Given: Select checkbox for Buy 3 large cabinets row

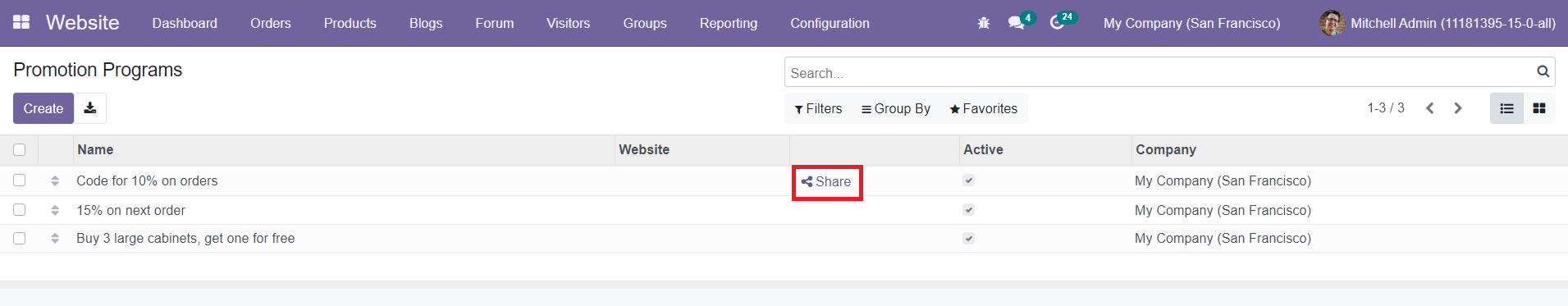Looking at the screenshot, I should (20, 238).
